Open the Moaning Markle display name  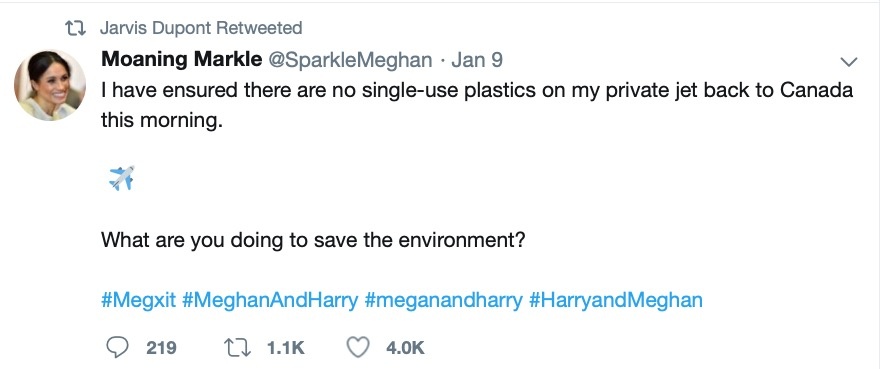click(x=182, y=59)
